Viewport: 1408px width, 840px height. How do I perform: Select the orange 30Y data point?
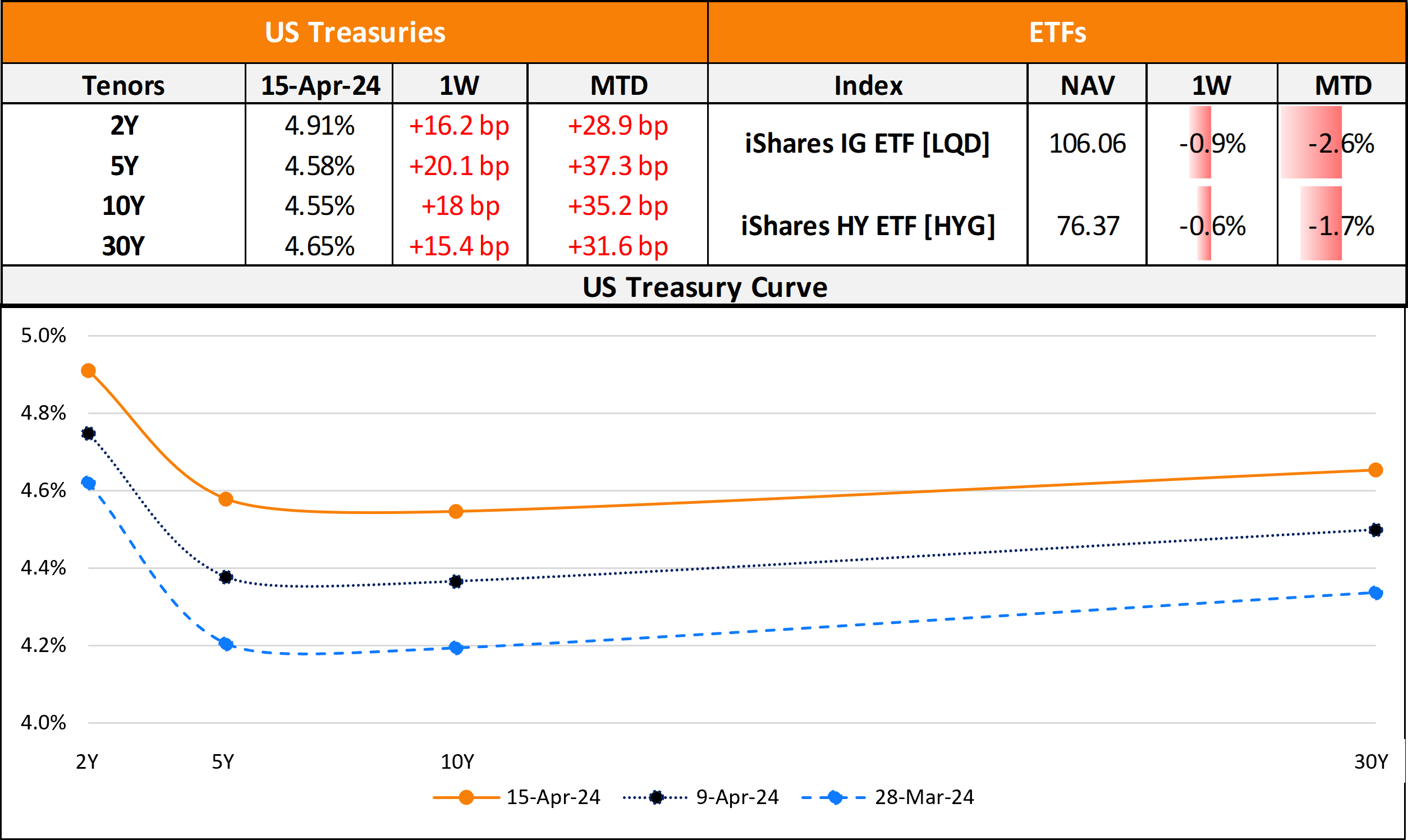tap(1375, 470)
